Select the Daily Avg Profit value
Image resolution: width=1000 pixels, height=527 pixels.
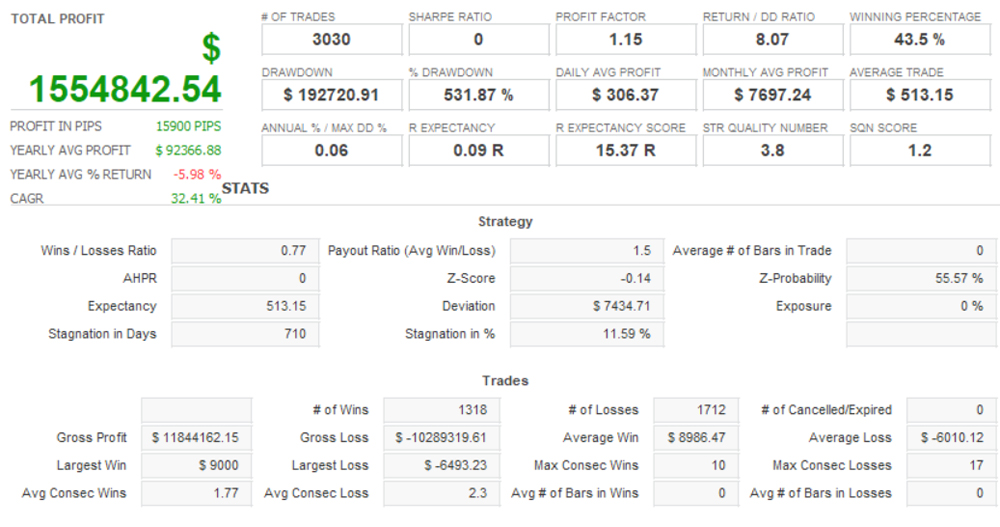(x=625, y=95)
